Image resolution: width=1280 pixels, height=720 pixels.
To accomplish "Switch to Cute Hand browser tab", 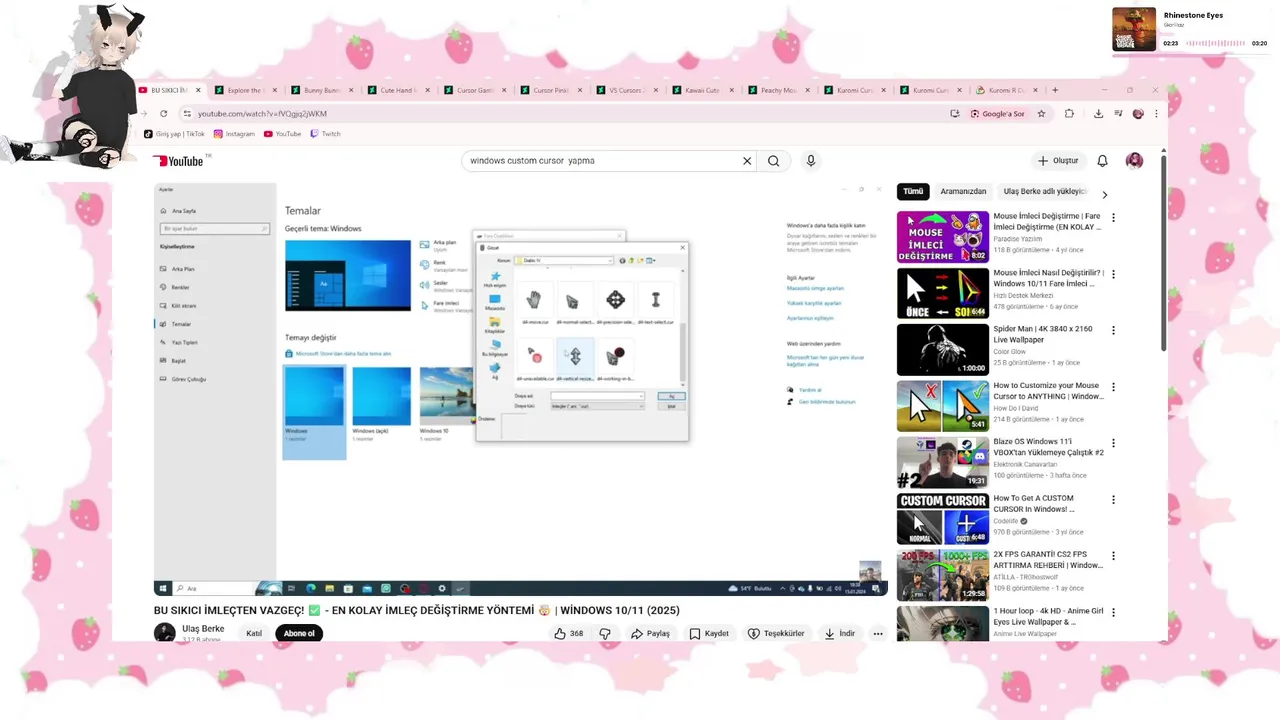I will [398, 90].
